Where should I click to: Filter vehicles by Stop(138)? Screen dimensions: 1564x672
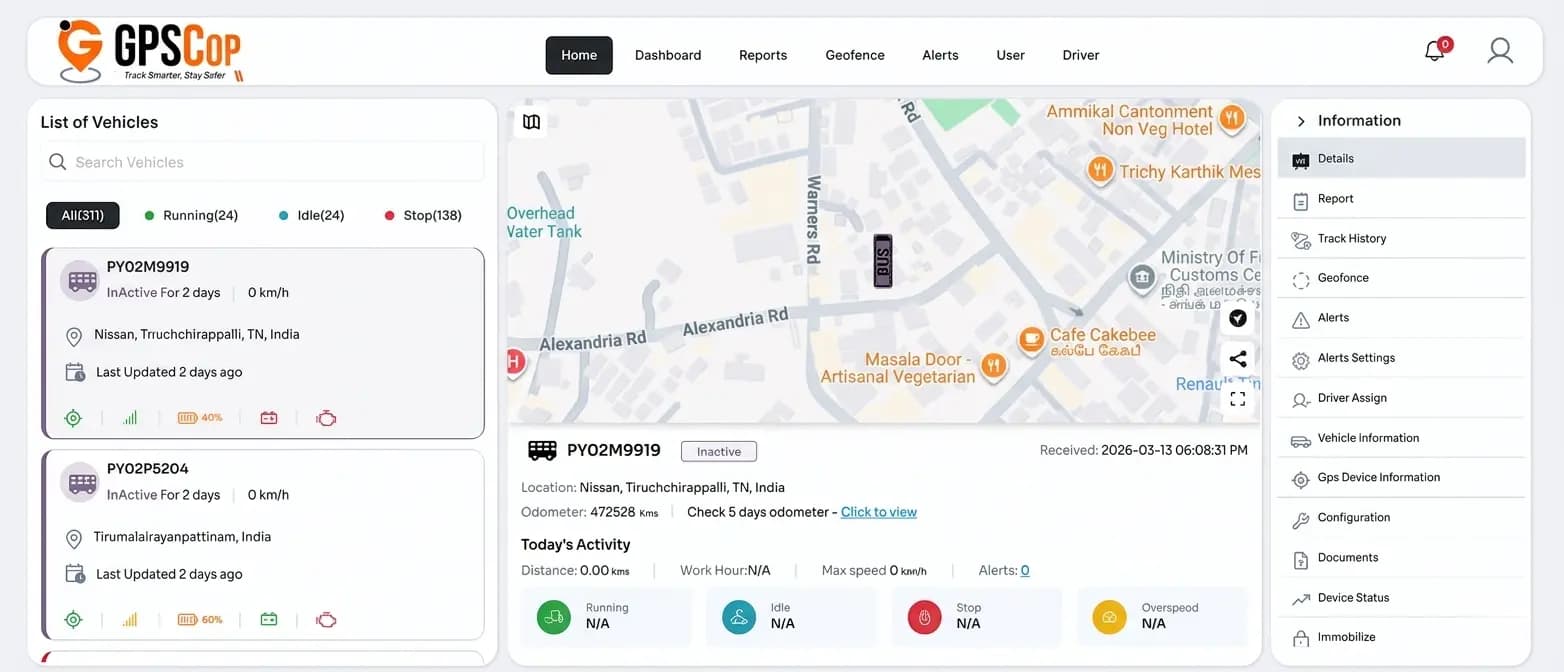coord(423,215)
